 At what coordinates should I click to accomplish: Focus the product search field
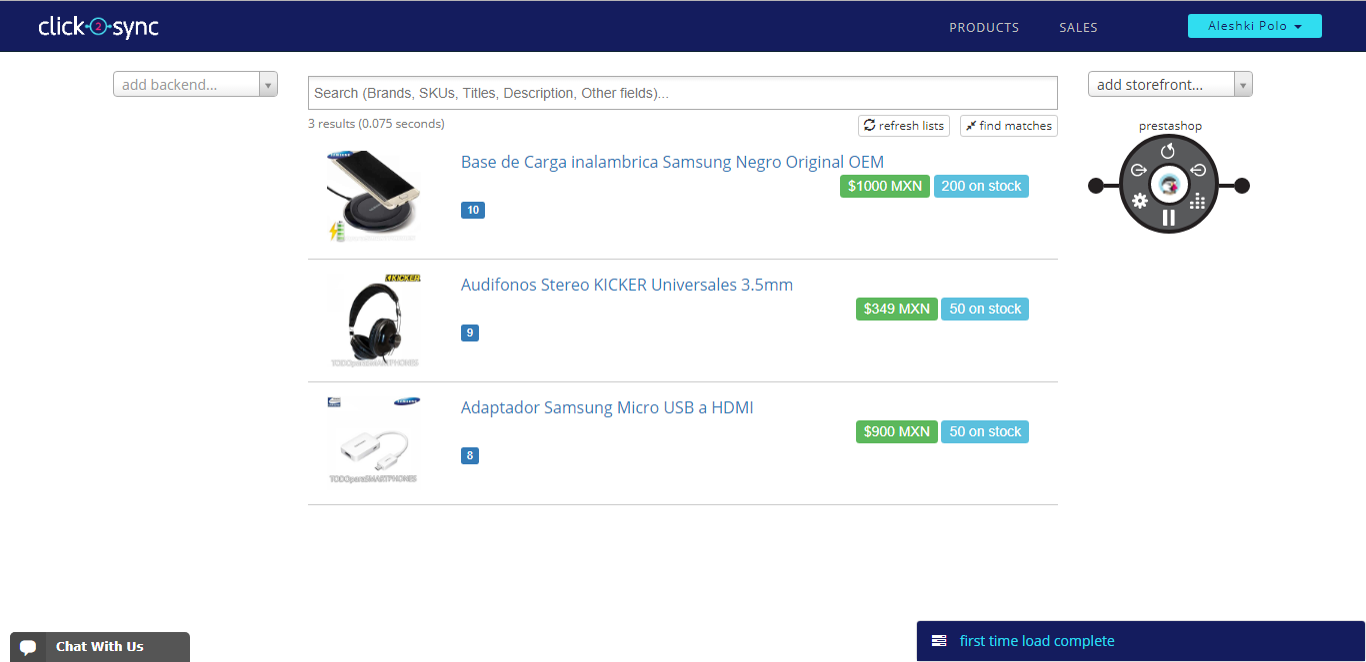click(683, 93)
